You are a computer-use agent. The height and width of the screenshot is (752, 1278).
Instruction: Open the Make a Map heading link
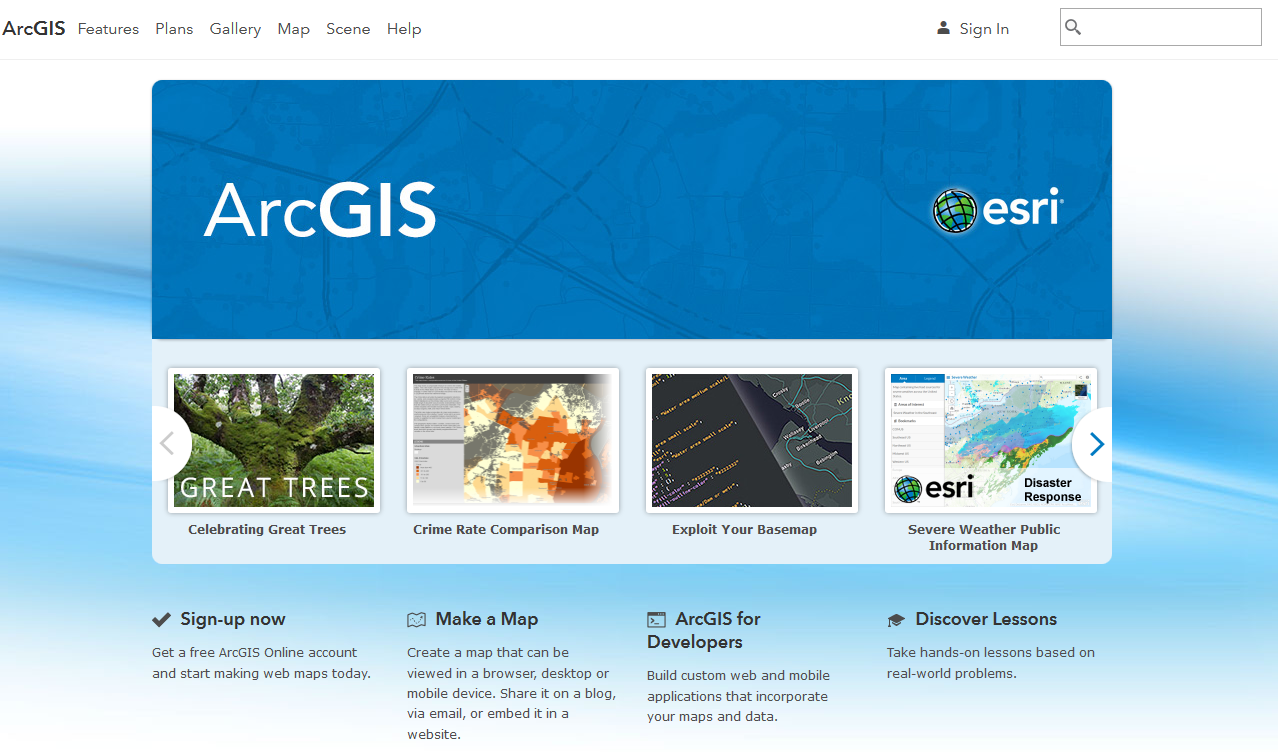487,619
